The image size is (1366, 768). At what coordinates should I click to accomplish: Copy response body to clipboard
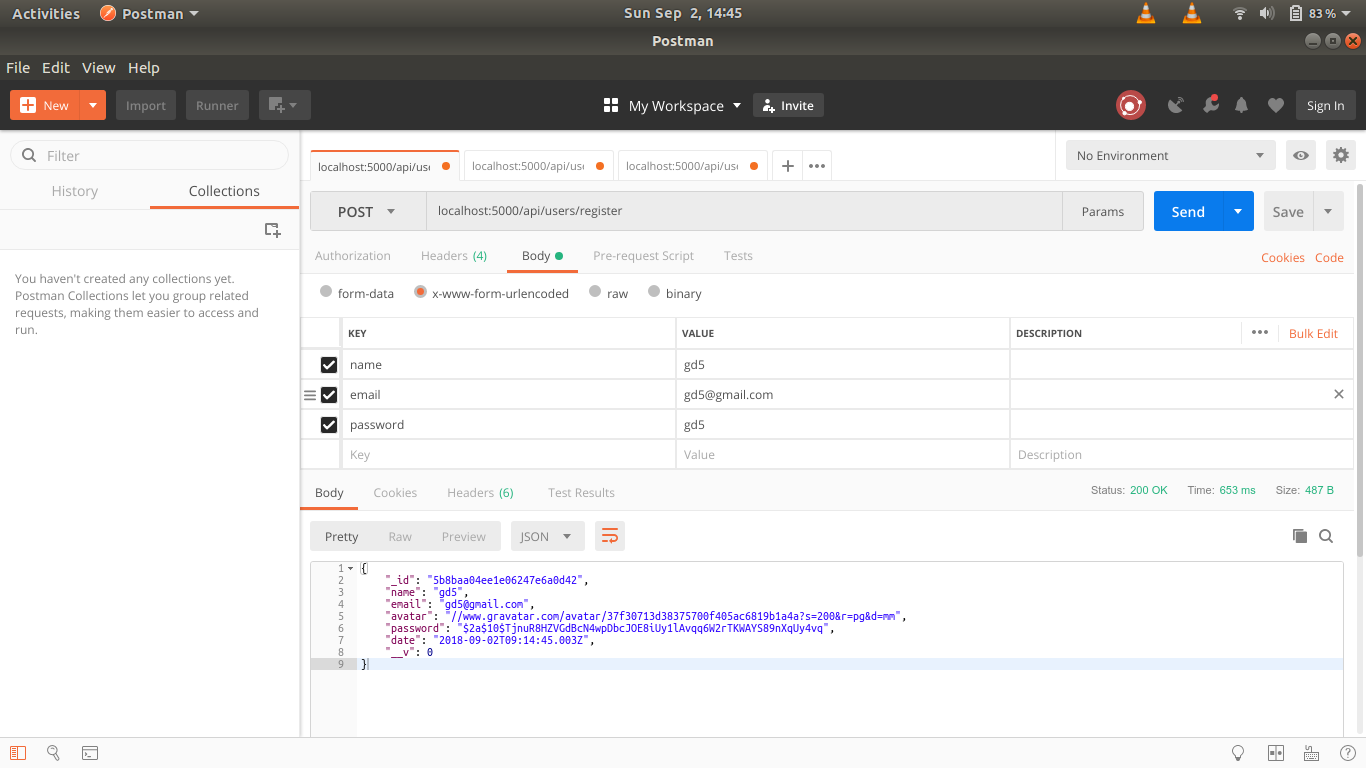tap(1300, 536)
